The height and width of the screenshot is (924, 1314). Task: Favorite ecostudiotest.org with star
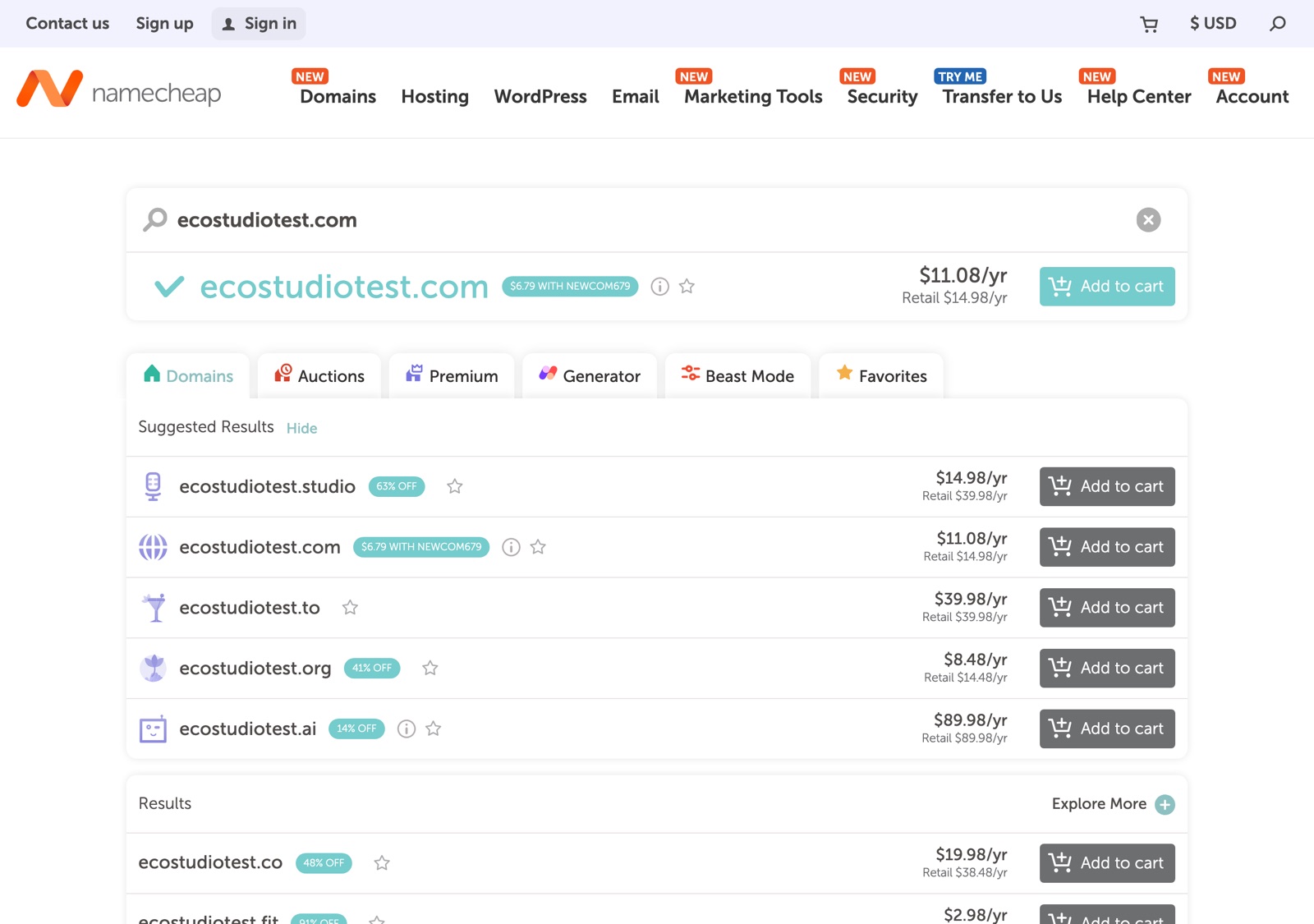(430, 669)
